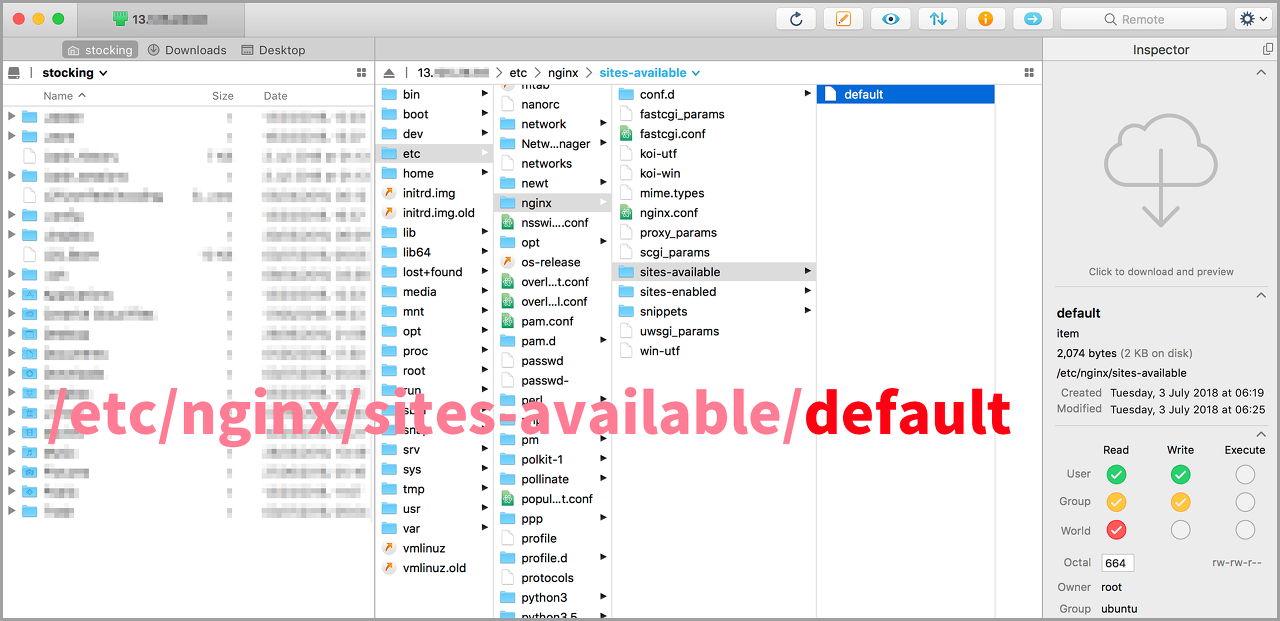Select the pam.conf file icon
Screen dimensions: 1280x621
coord(508,321)
